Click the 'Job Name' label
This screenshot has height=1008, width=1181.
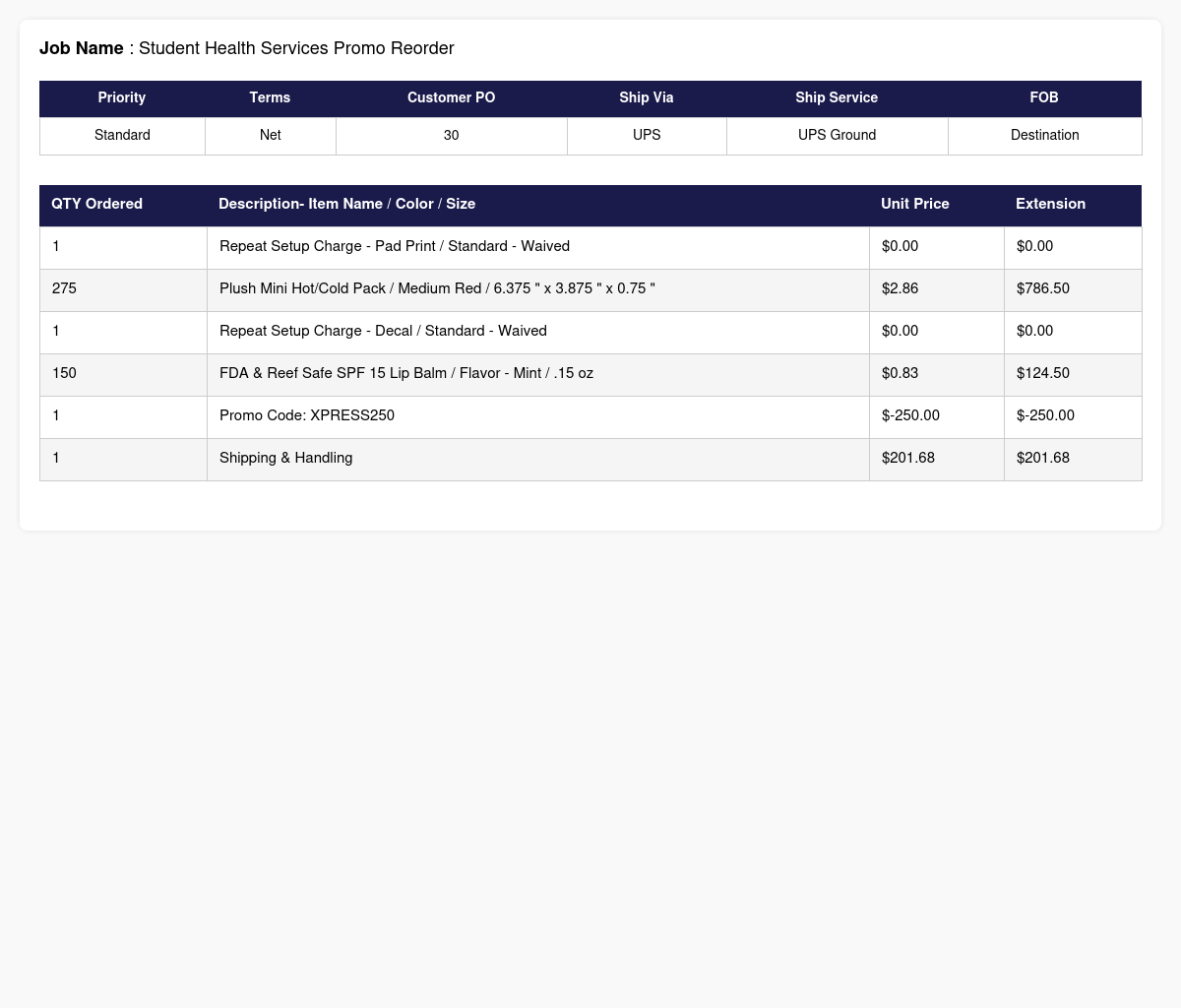[x=82, y=48]
